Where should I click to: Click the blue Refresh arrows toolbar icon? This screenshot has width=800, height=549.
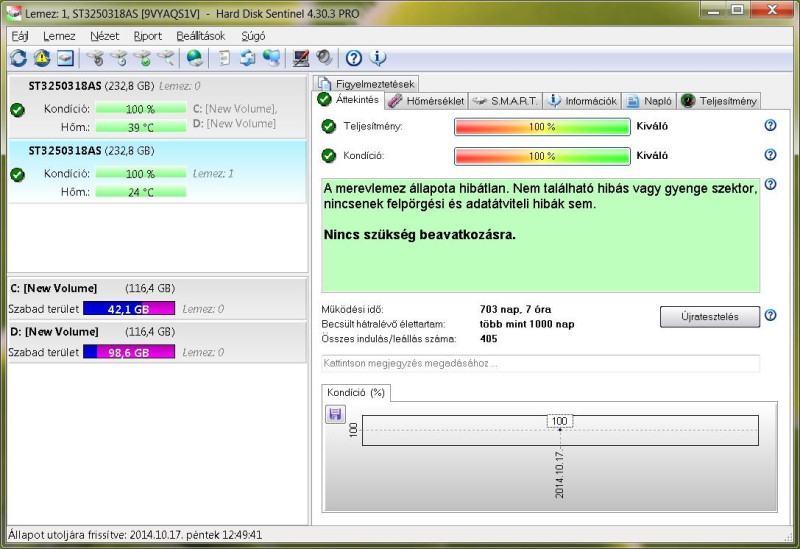[18, 58]
